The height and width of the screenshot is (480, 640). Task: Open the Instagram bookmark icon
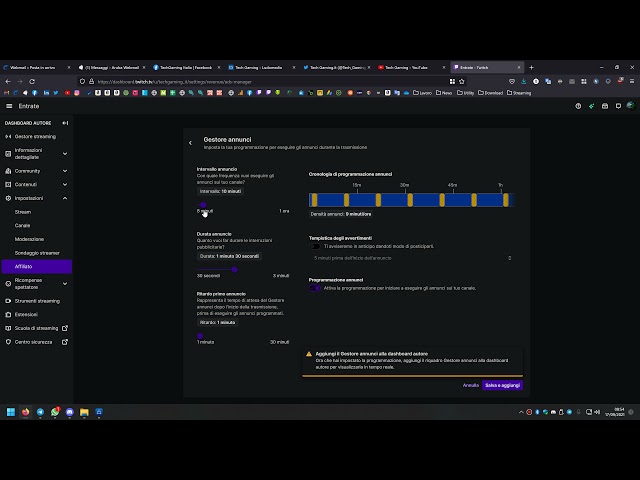point(77,93)
